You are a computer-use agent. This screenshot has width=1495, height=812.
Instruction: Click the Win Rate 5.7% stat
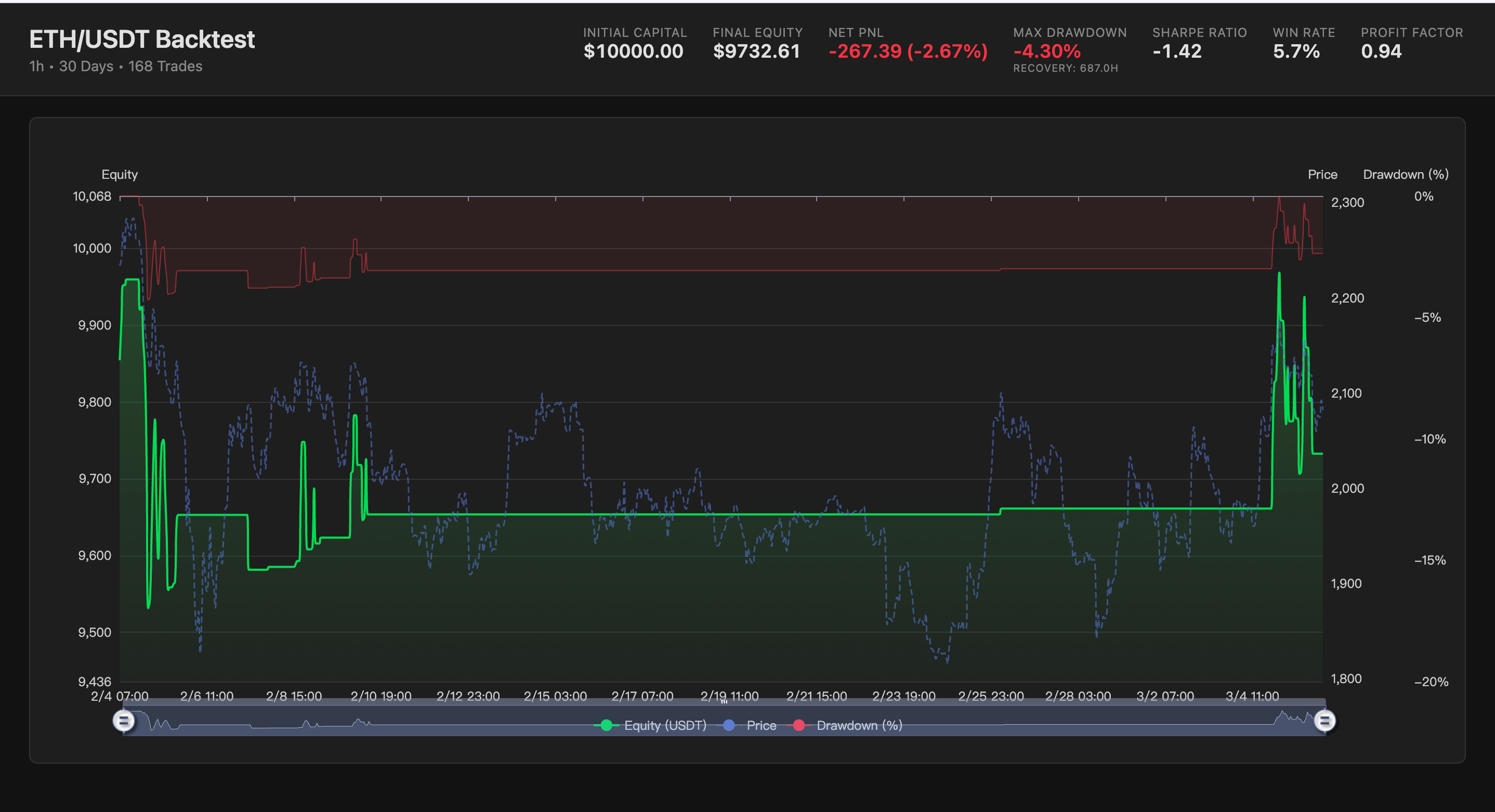coord(1296,51)
